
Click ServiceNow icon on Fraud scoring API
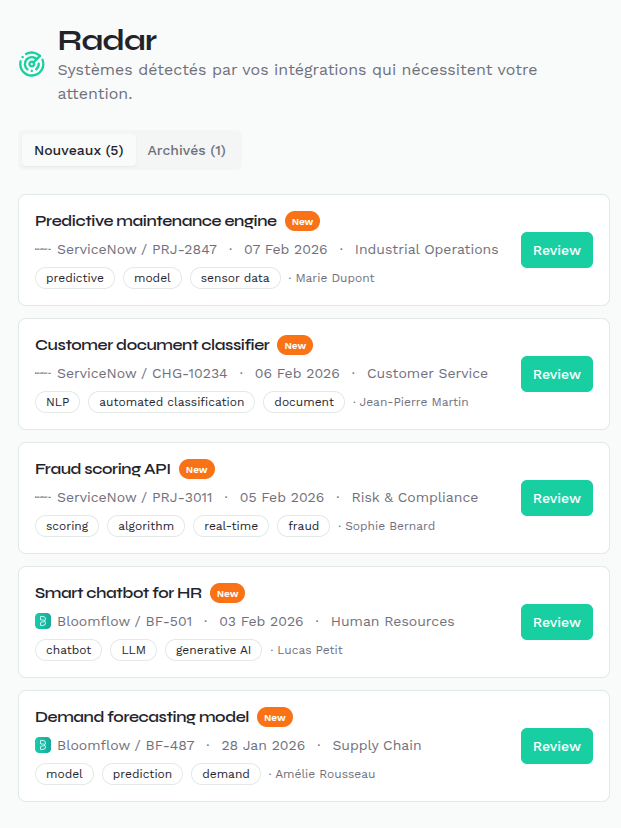click(x=42, y=498)
